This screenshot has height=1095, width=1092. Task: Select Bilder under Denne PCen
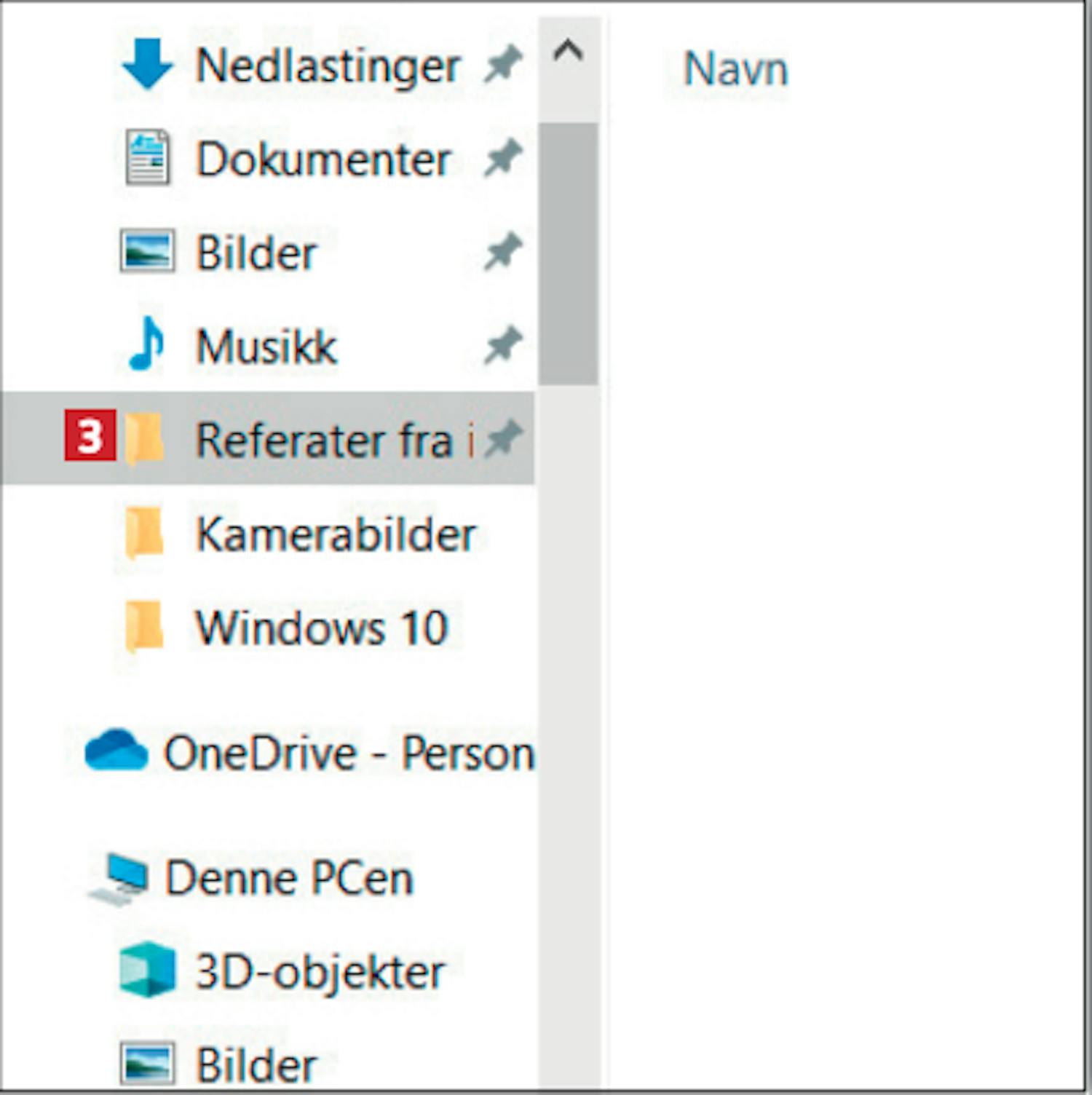[256, 1064]
